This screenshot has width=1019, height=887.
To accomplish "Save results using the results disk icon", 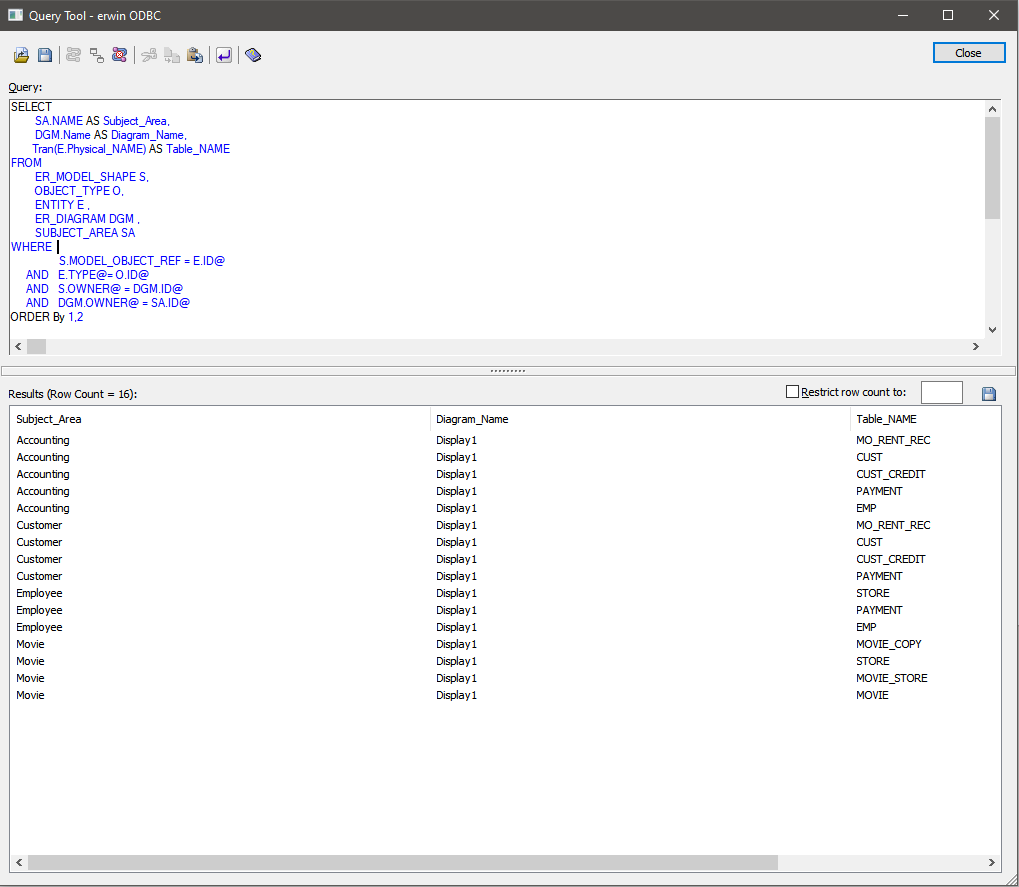I will coord(989,394).
